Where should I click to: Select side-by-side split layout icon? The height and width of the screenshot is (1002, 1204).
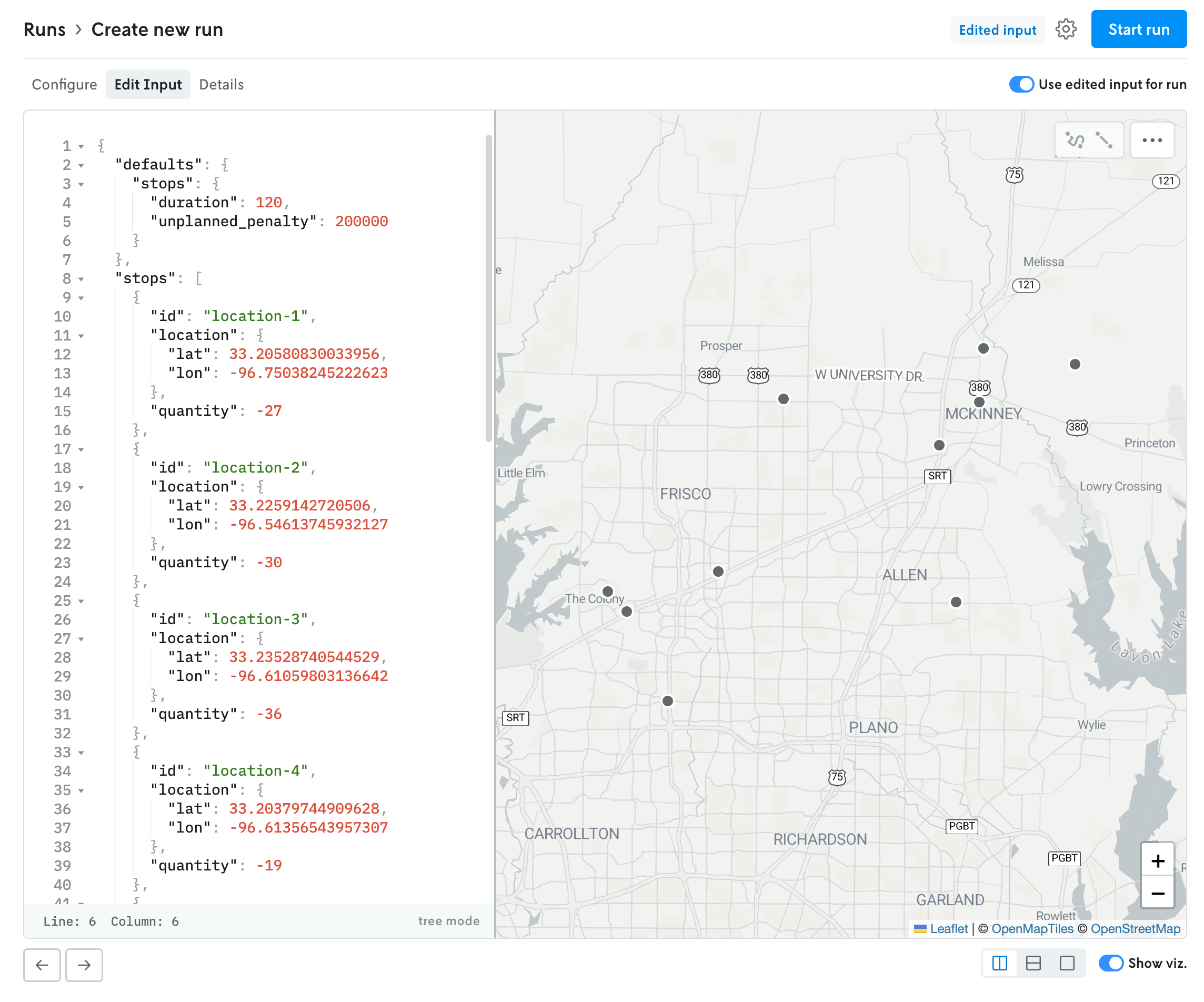point(999,963)
